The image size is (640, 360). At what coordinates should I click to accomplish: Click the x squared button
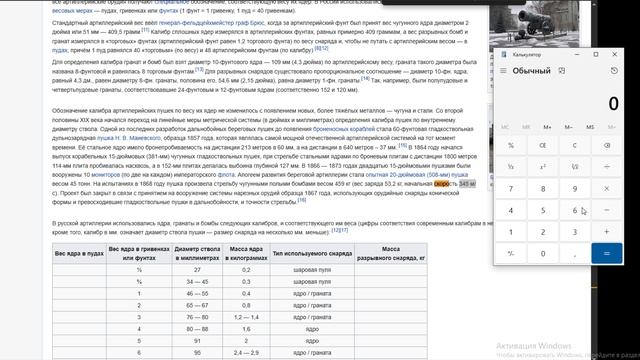(542, 167)
